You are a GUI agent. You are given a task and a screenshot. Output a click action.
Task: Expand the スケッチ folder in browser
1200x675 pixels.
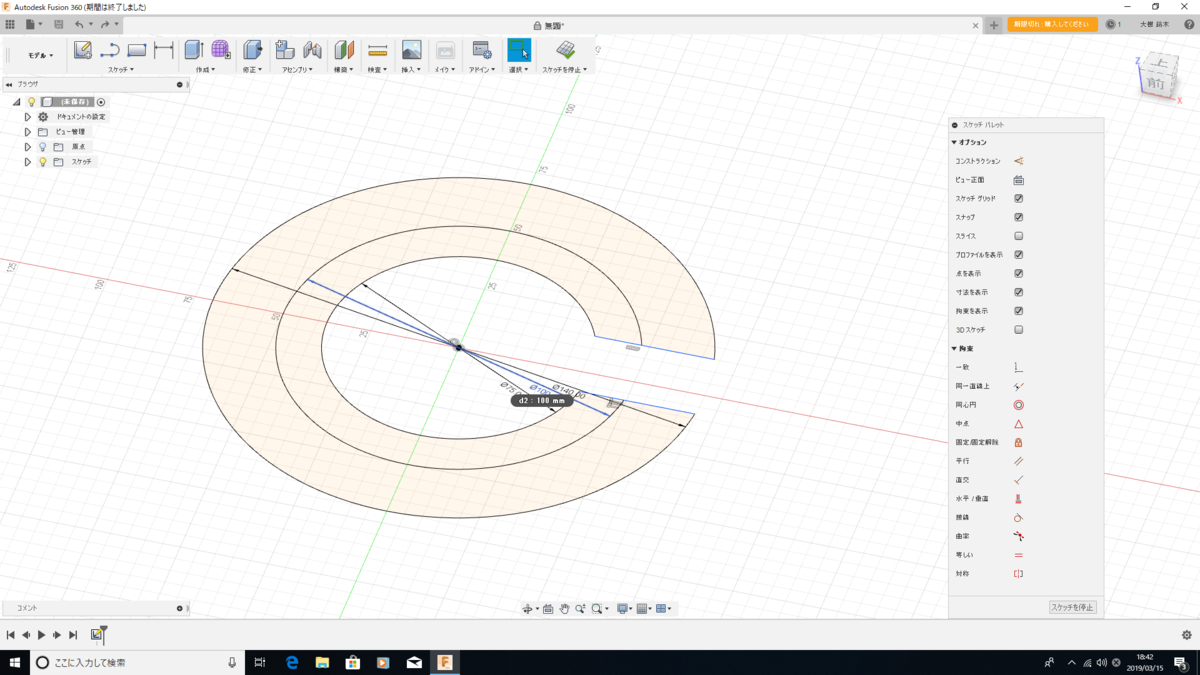28,162
